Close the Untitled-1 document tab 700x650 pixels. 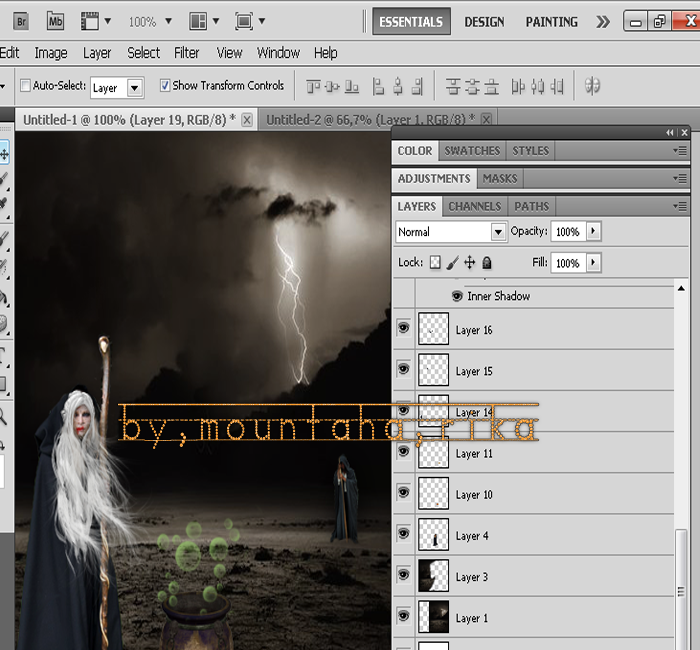247,120
